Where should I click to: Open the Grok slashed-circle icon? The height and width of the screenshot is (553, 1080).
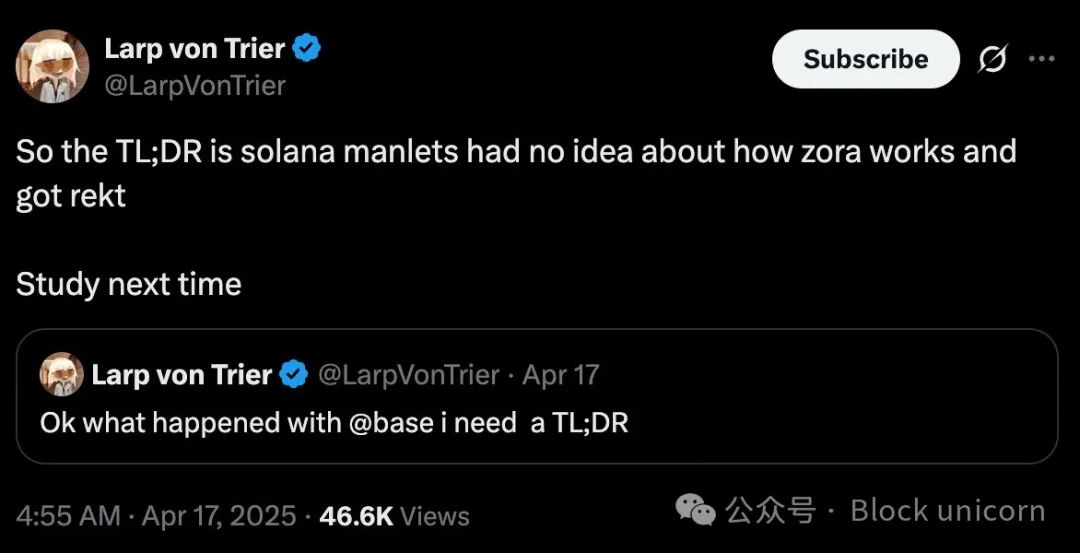(x=993, y=59)
